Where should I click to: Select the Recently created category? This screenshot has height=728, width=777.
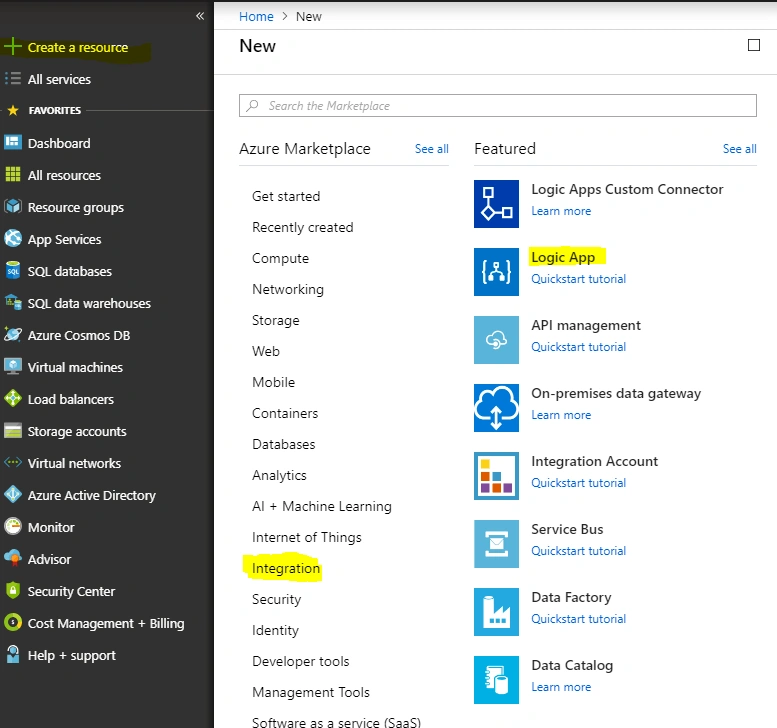pos(302,227)
